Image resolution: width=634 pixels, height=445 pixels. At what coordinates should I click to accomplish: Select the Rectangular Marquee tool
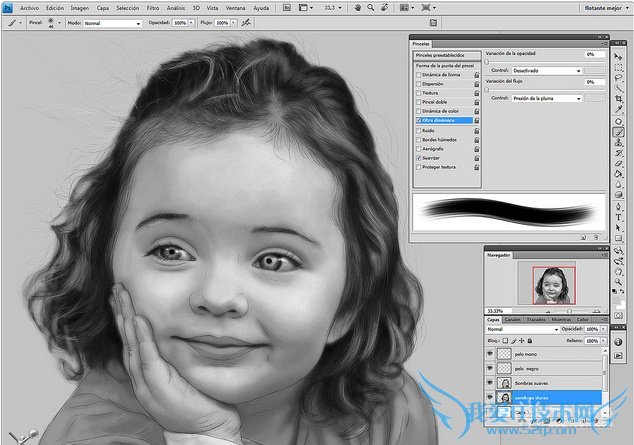click(x=618, y=67)
